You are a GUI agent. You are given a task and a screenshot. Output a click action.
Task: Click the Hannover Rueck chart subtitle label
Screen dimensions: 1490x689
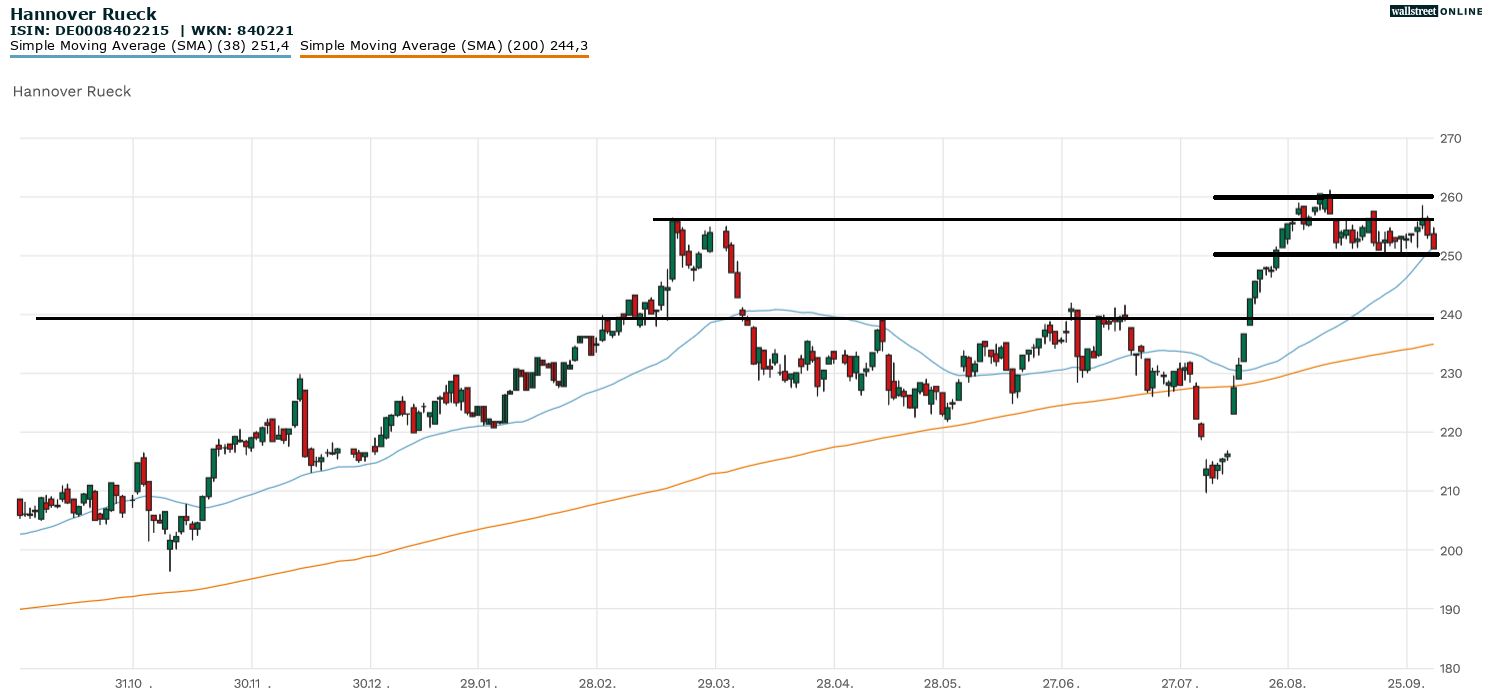[x=71, y=91]
